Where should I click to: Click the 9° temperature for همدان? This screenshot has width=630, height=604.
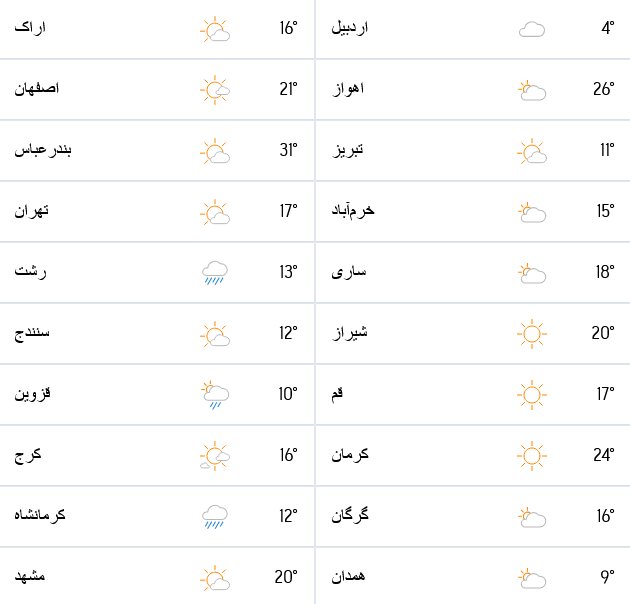[x=606, y=577]
